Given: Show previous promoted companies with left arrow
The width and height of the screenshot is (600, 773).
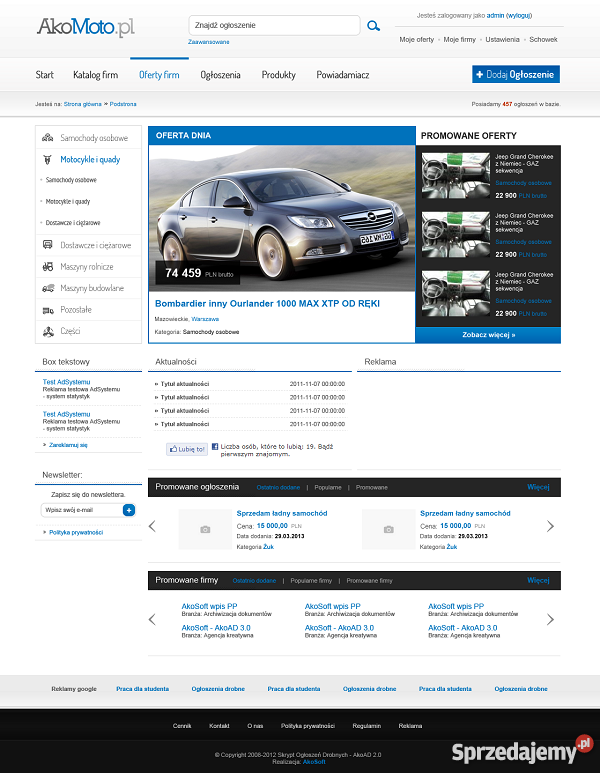Looking at the screenshot, I should point(152,620).
